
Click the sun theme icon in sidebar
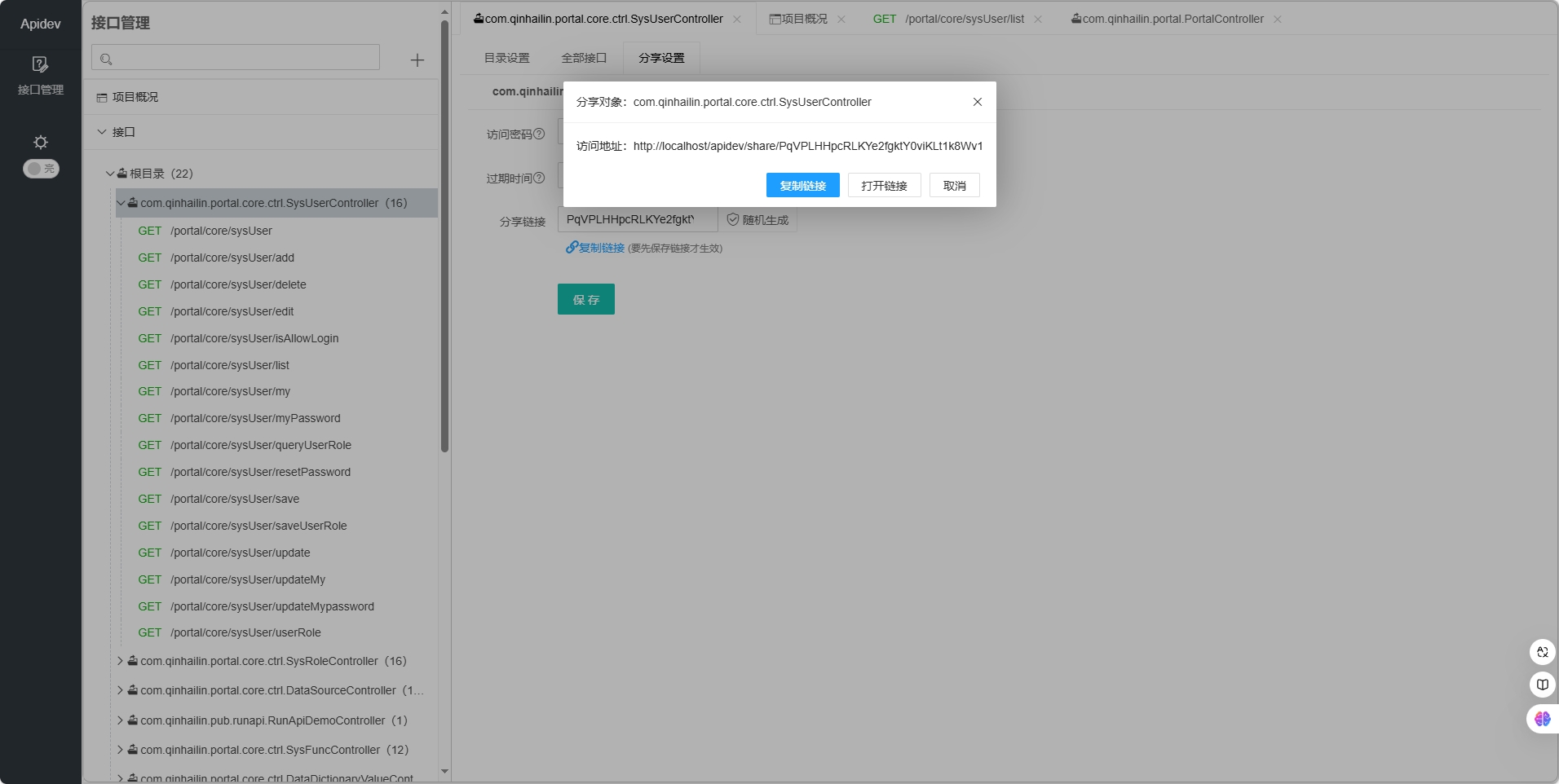[x=40, y=143]
